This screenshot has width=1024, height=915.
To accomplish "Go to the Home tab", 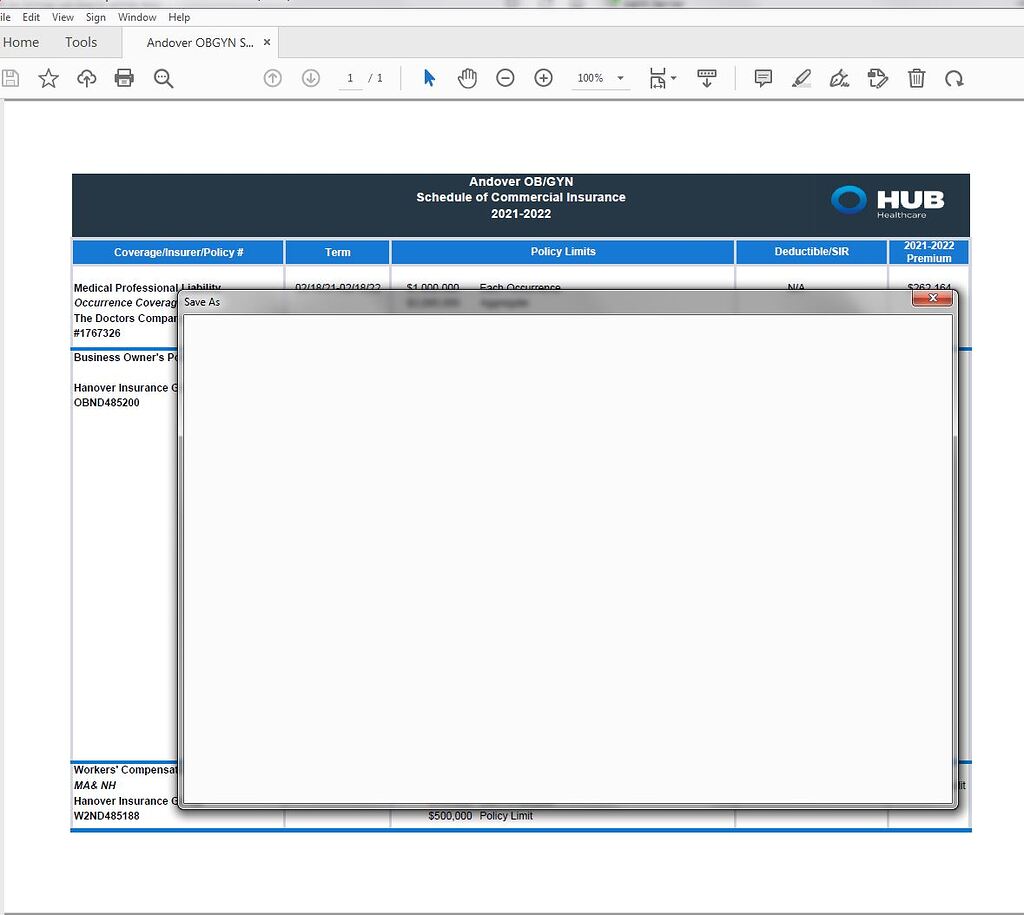I will pos(21,42).
